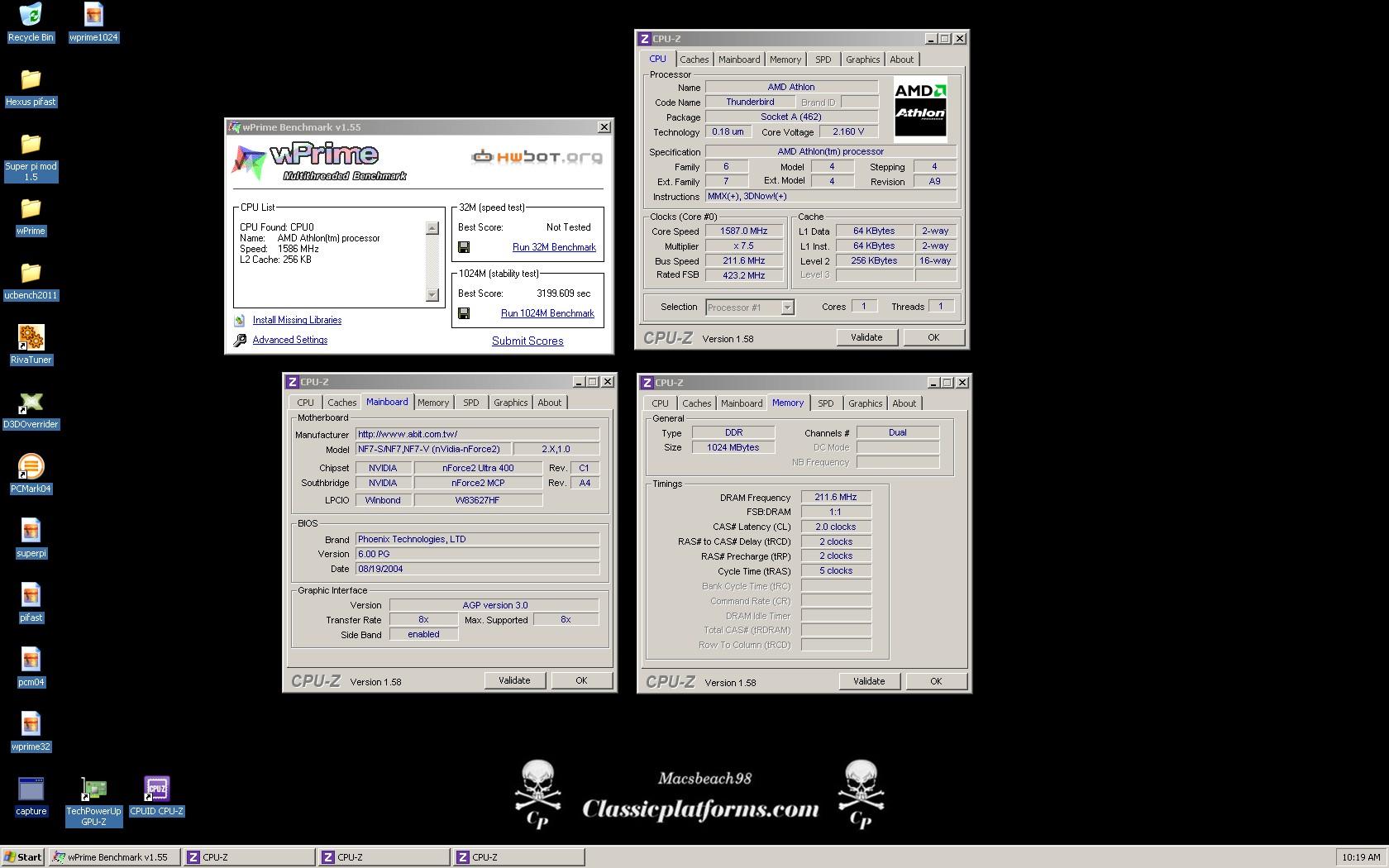
Task: Click the BIOS date 08/19/2004 value
Action: (x=477, y=569)
